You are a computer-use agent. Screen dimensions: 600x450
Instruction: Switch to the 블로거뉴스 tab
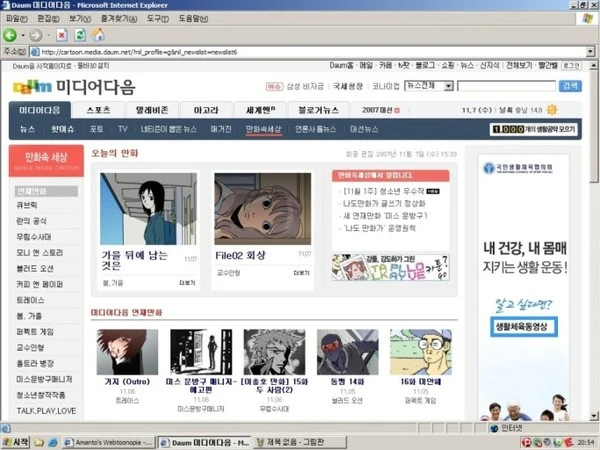[318, 110]
